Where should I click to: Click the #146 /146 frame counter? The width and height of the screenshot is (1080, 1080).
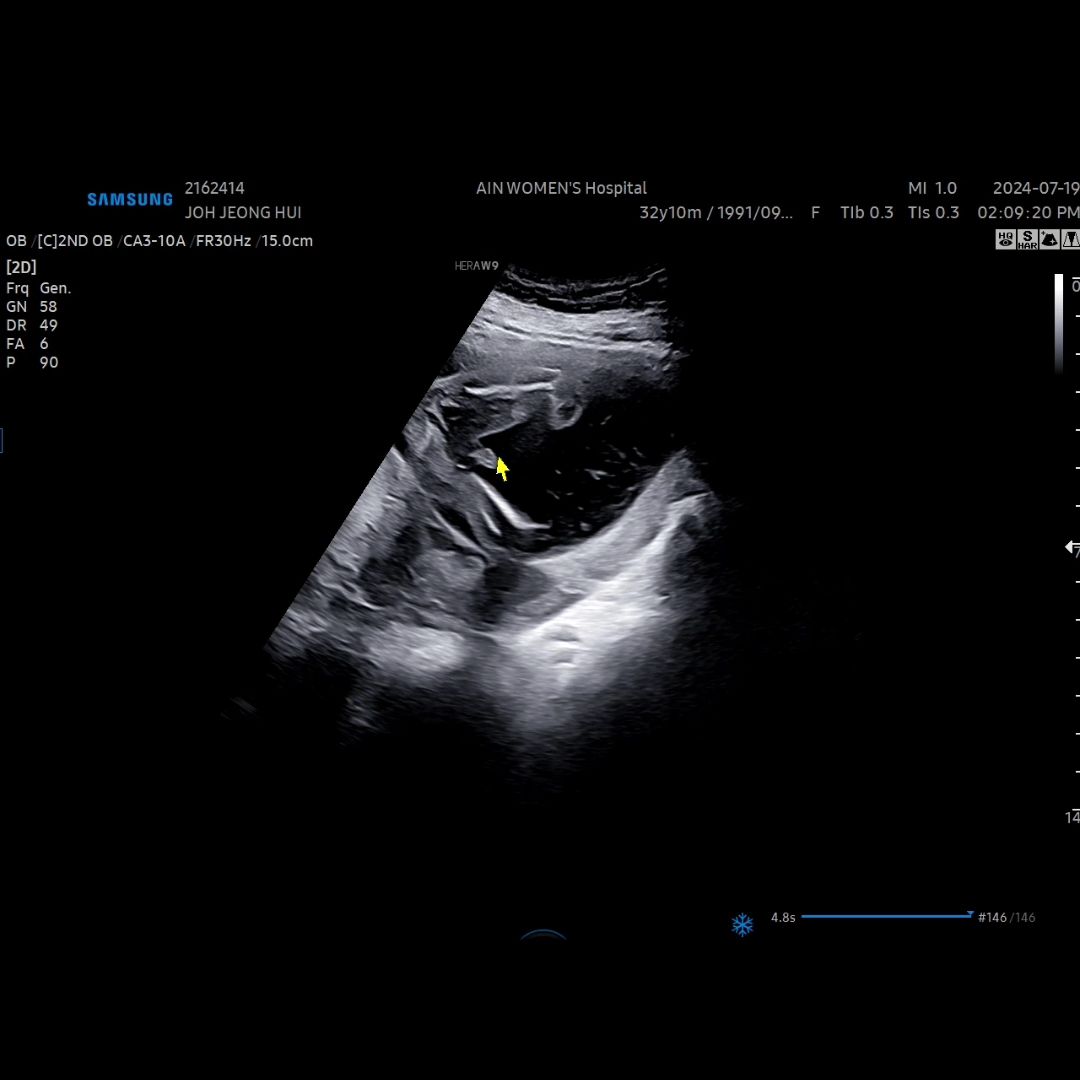(x=1006, y=917)
